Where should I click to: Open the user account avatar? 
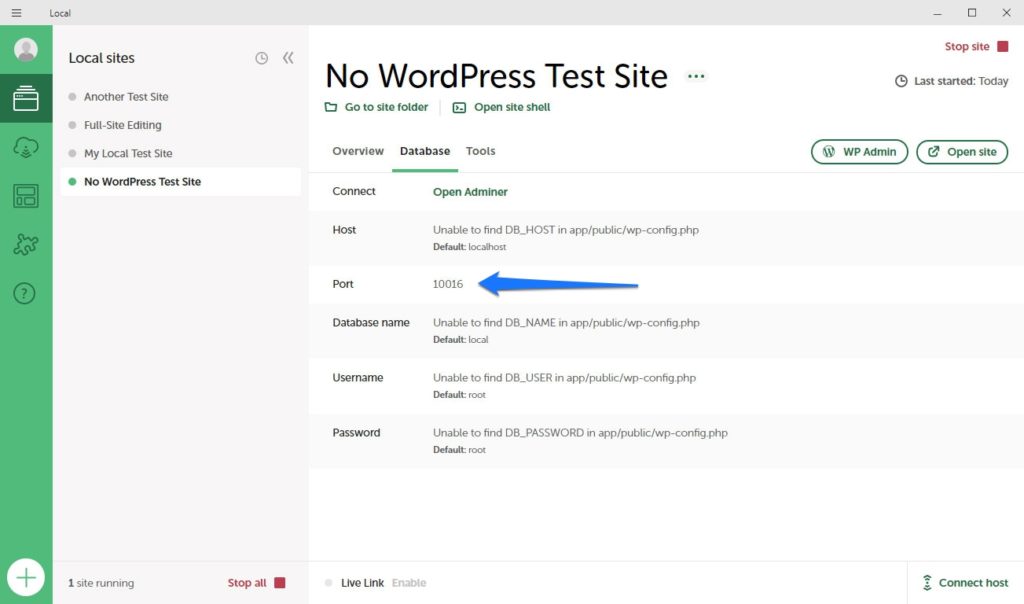click(26, 50)
